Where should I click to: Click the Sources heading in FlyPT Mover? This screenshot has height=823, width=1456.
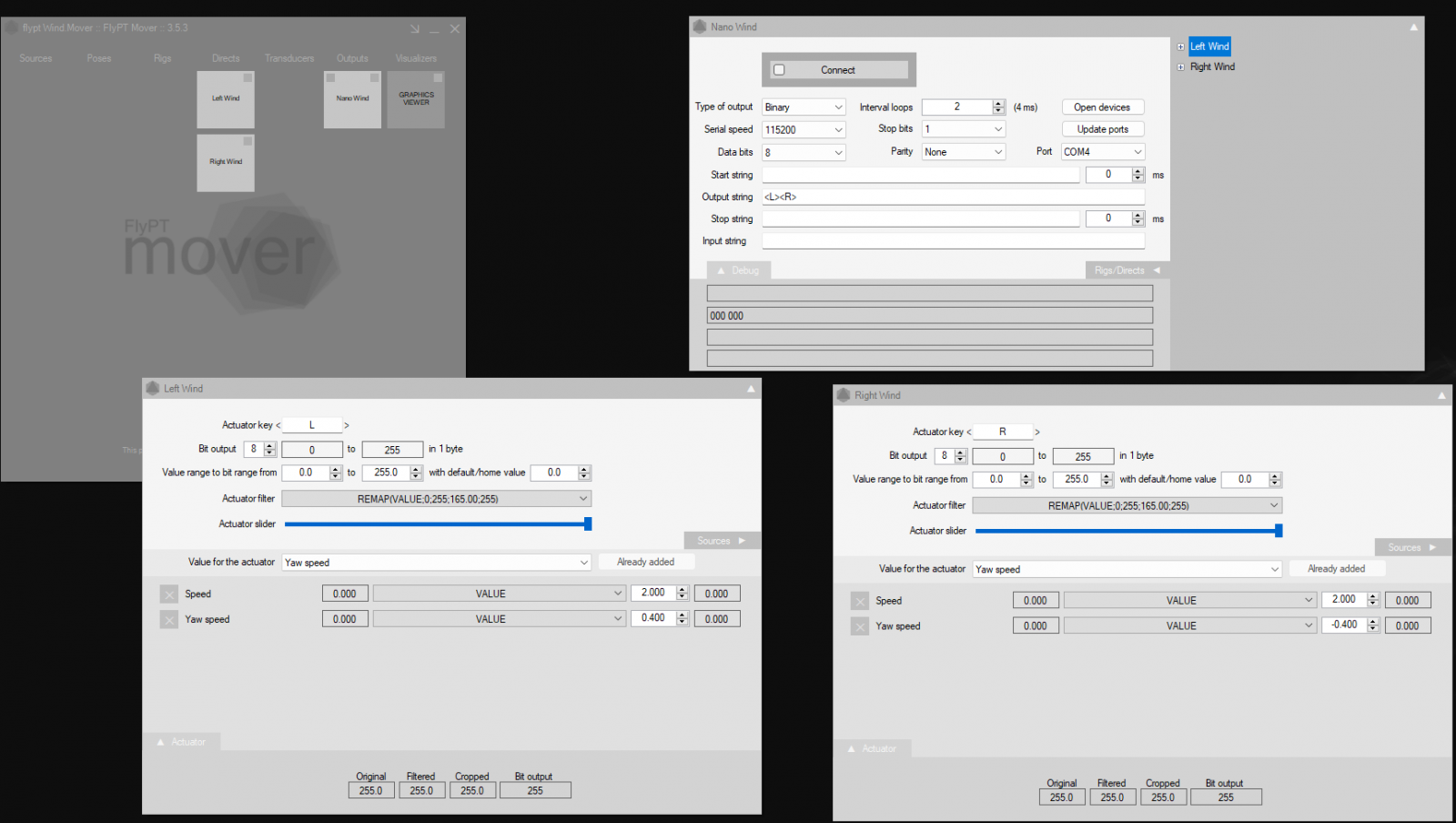[36, 59]
